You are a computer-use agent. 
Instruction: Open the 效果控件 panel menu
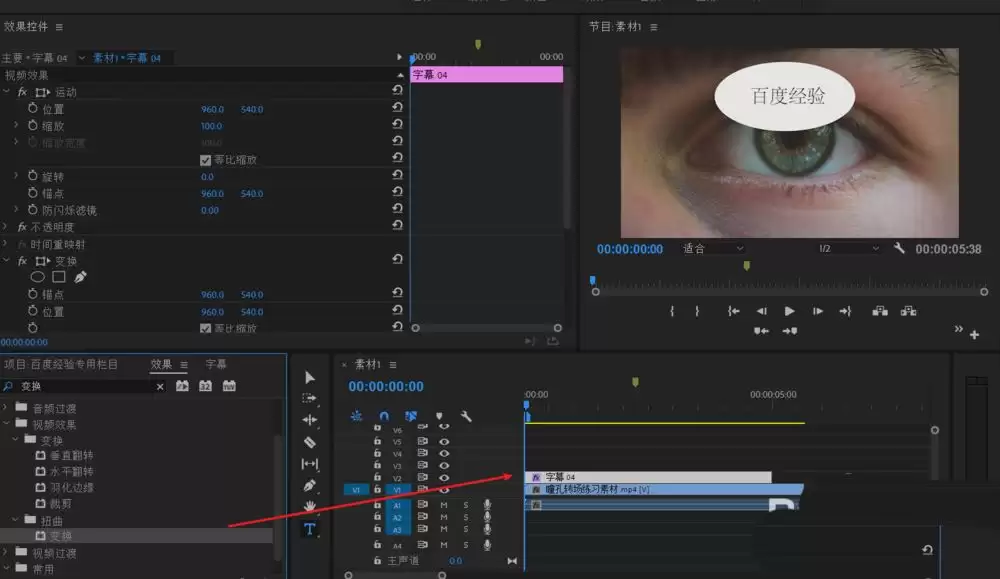click(59, 27)
